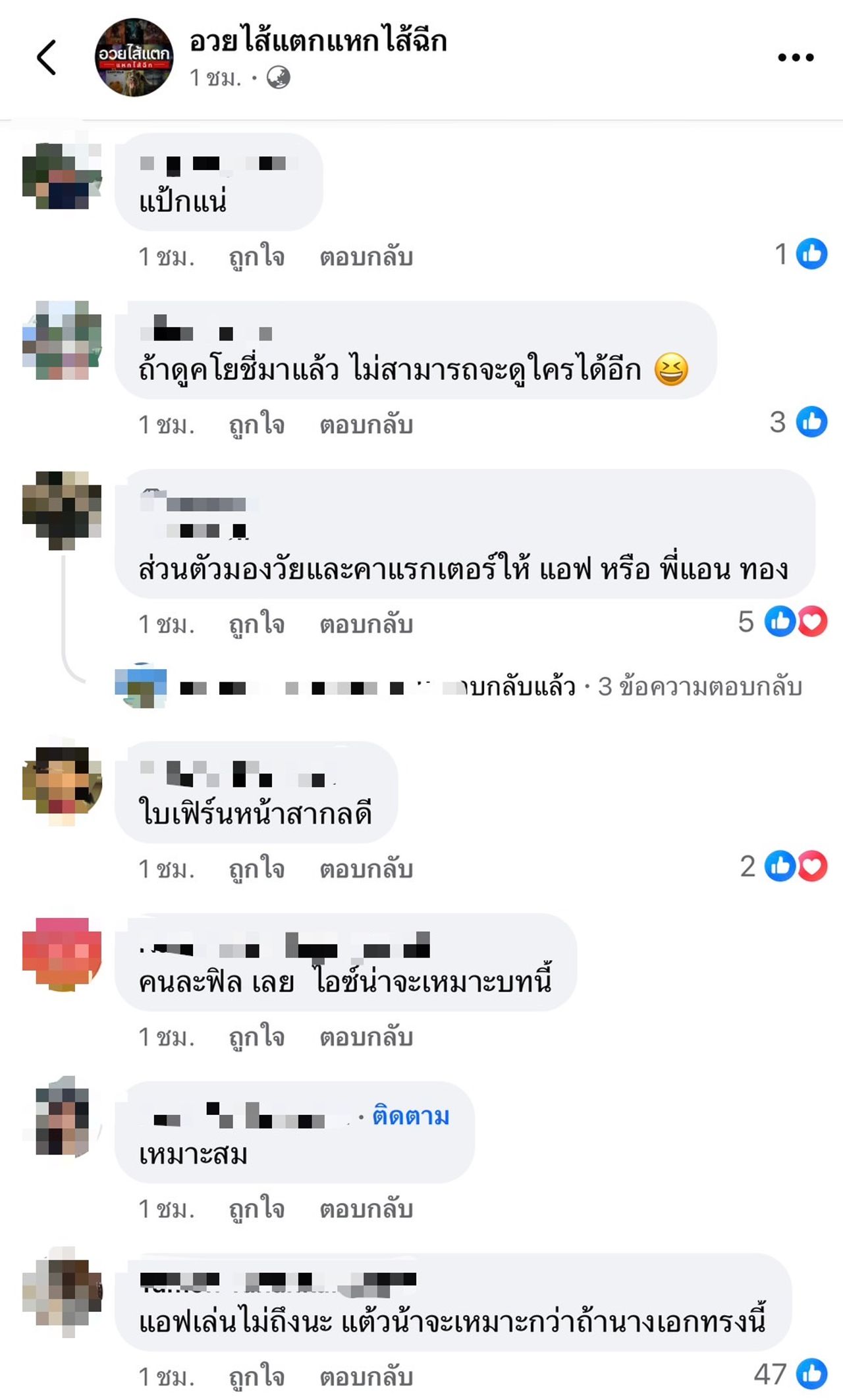Open the page's profile picture
Screen dimensions: 843x1400
134,57
